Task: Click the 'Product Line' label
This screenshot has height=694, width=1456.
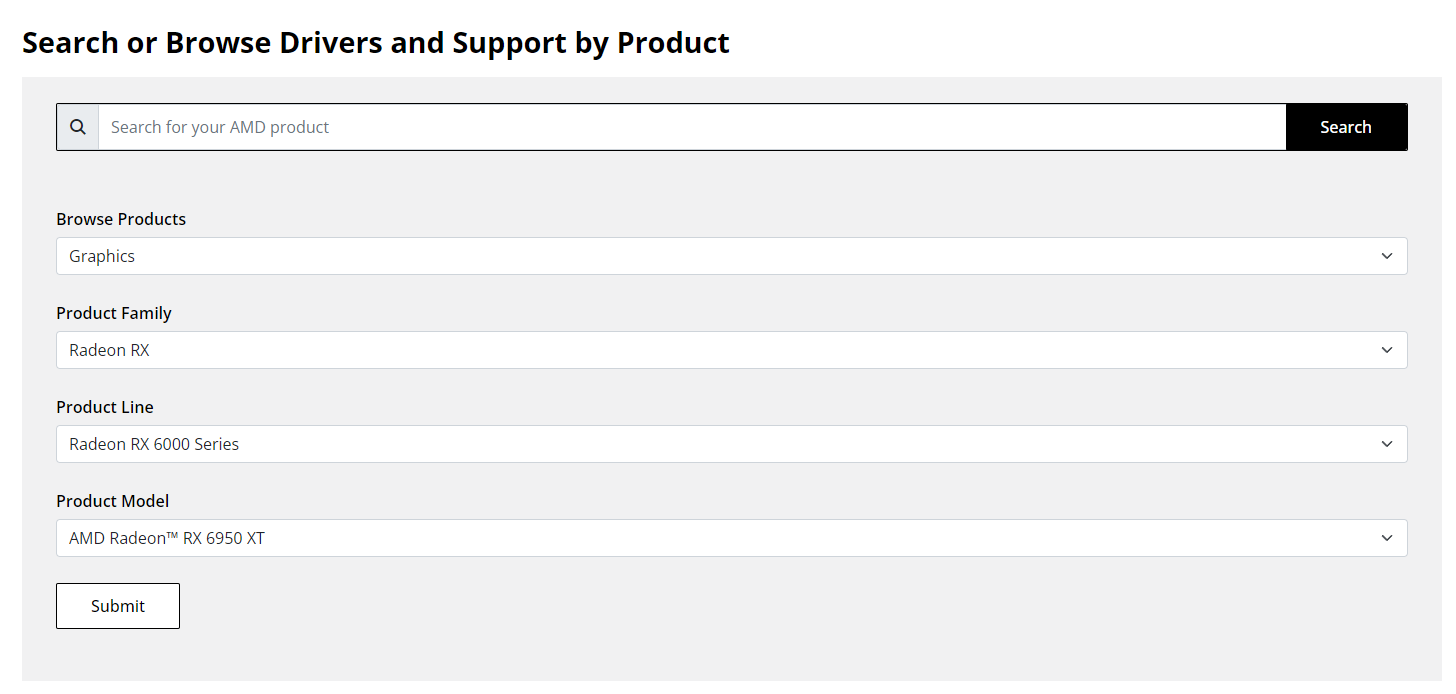Action: point(105,407)
